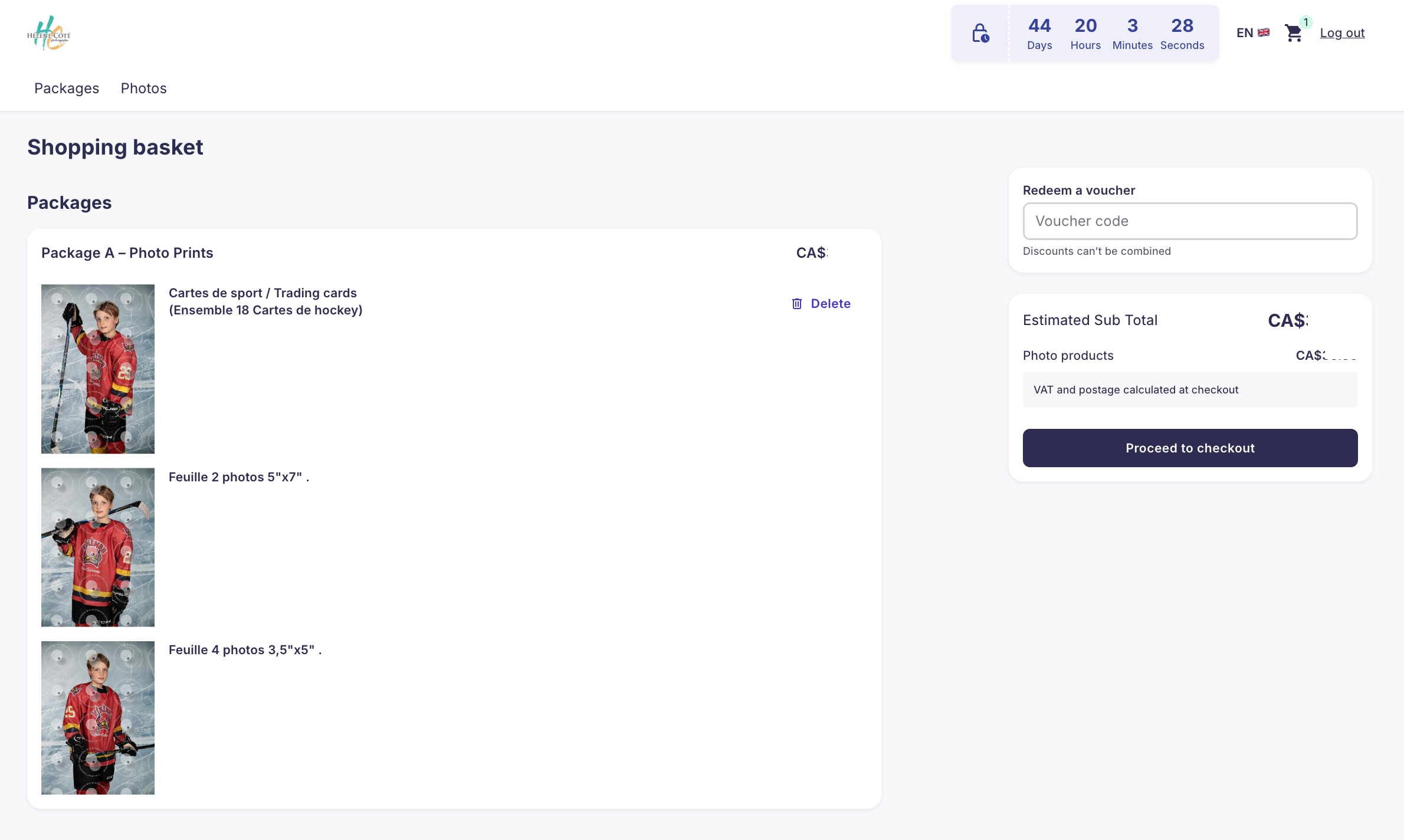The height and width of the screenshot is (840, 1404).
Task: Click the Package A – Photo Prints title
Action: [x=127, y=253]
